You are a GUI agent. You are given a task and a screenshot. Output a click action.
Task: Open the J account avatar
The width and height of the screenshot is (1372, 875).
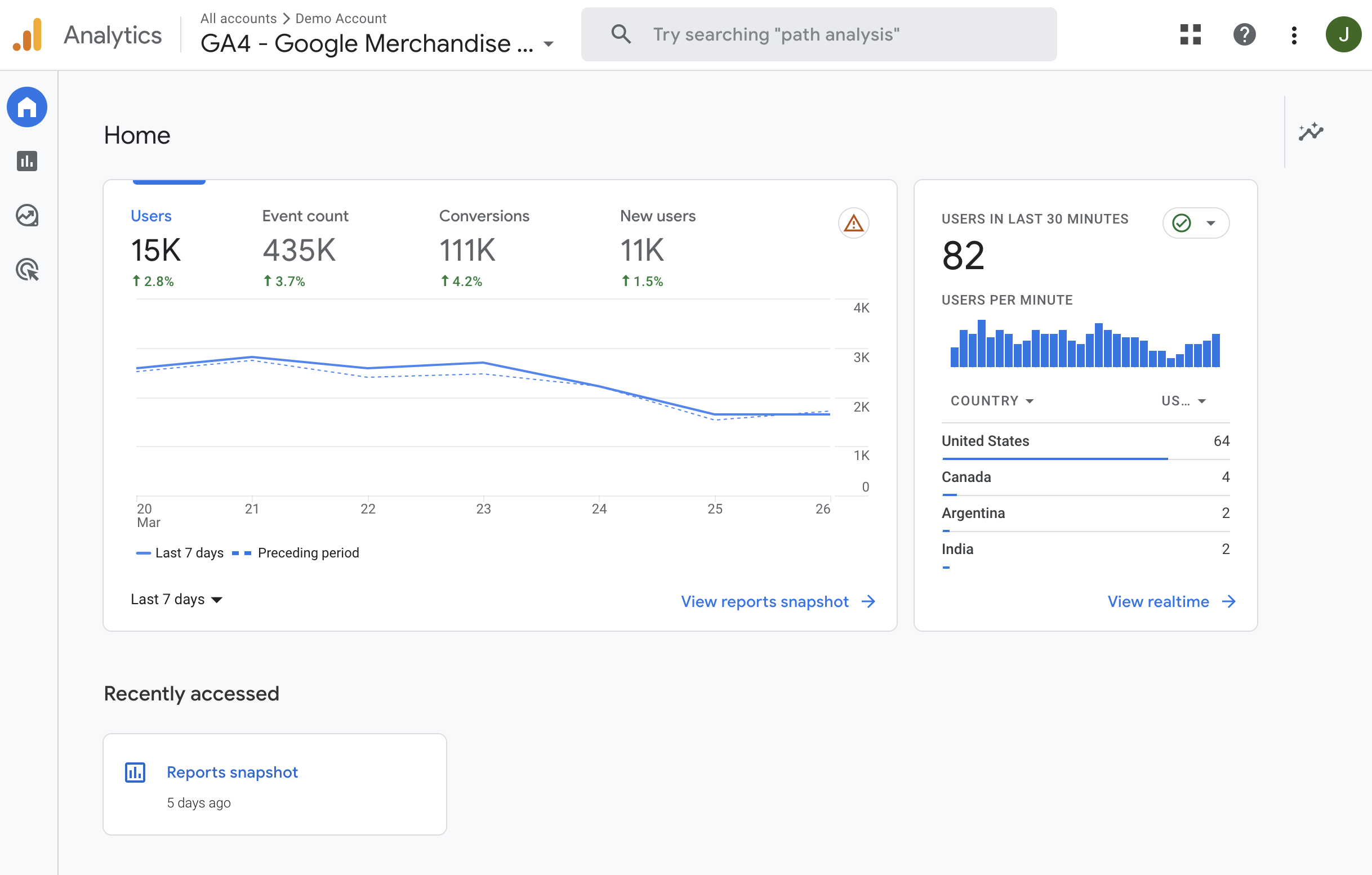(x=1343, y=34)
